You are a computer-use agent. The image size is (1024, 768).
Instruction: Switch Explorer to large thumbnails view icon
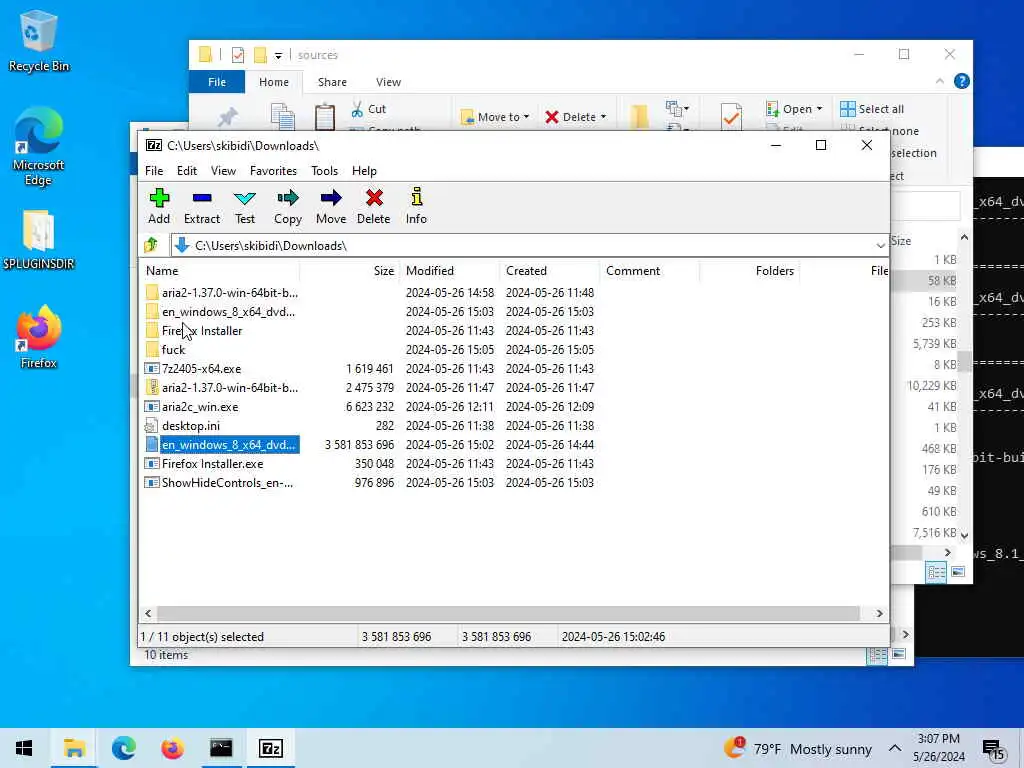(x=958, y=572)
